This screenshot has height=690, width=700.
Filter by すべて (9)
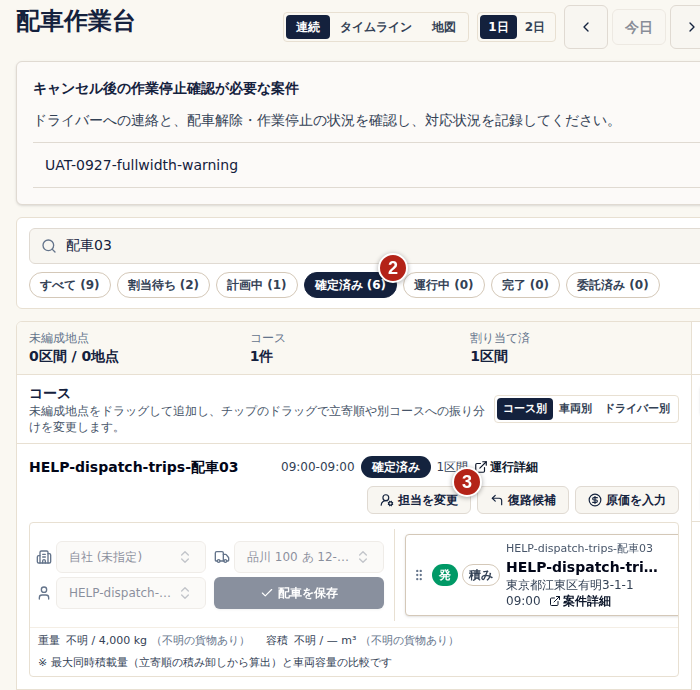tap(70, 285)
